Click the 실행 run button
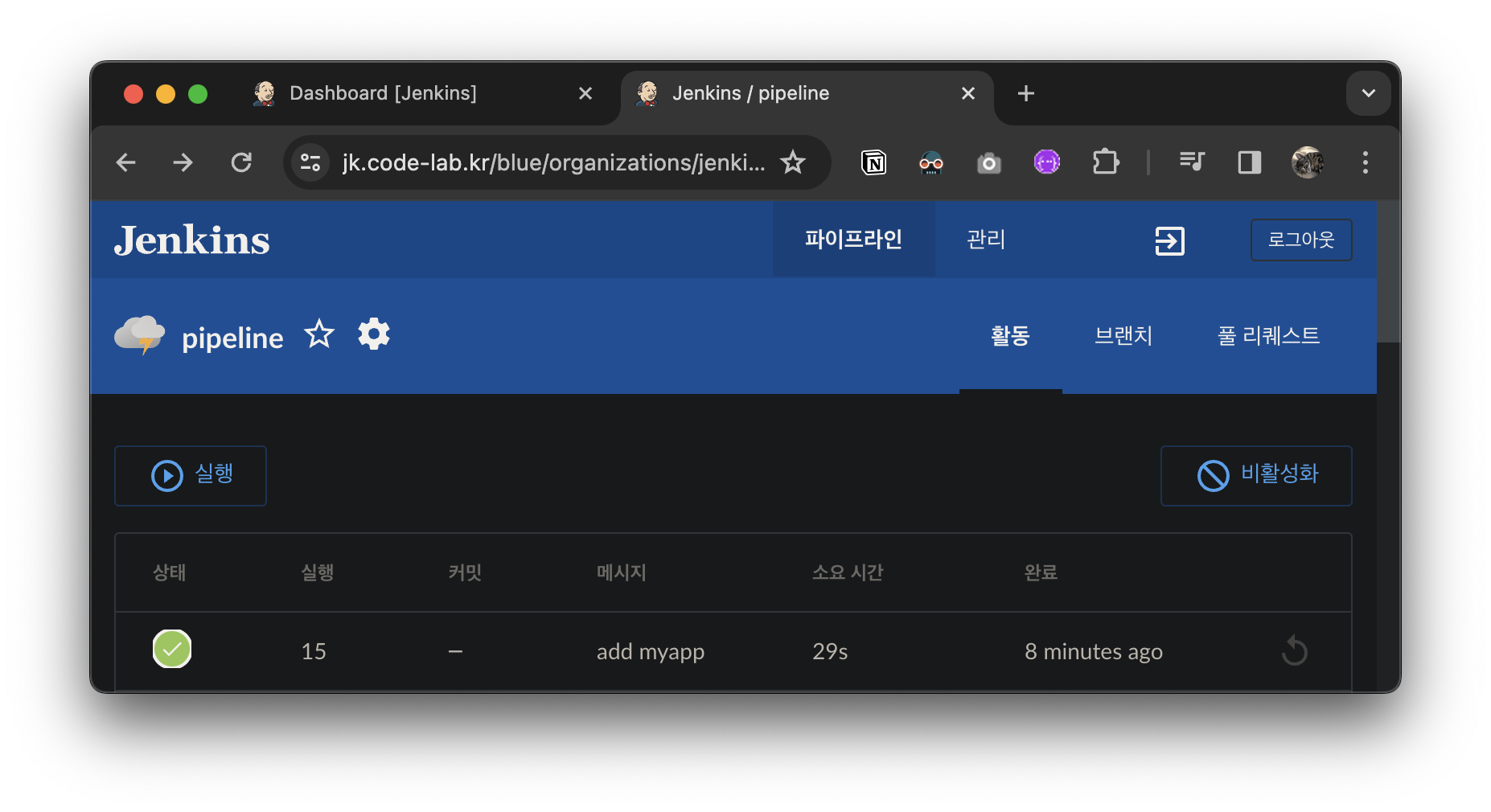Viewport: 1491px width, 812px height. pyautogui.click(x=191, y=476)
